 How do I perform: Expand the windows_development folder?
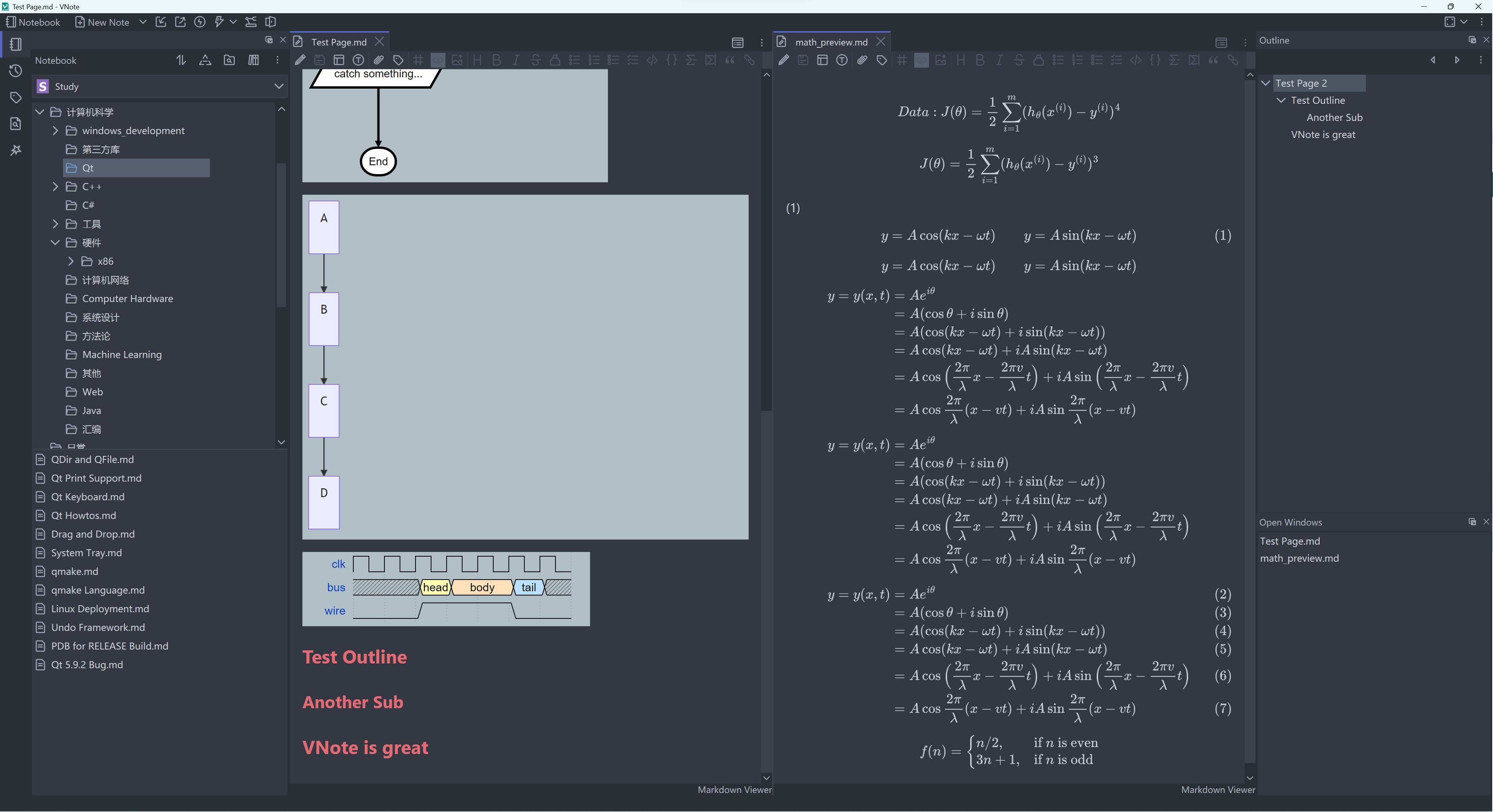pos(56,131)
